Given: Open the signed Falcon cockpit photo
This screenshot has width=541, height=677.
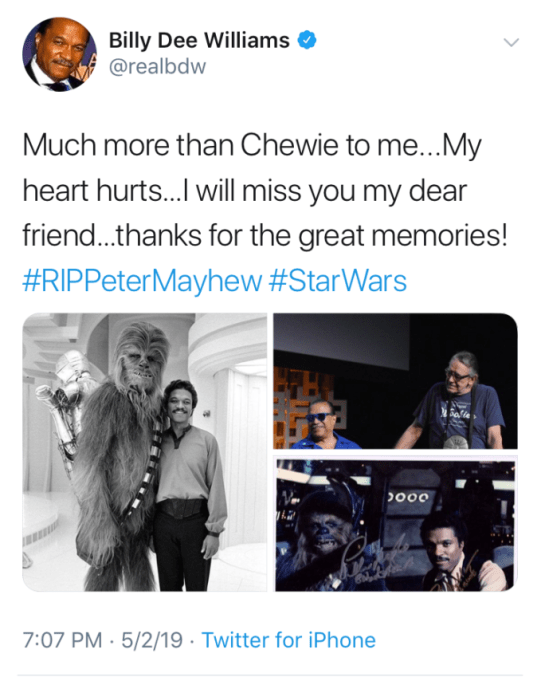Looking at the screenshot, I should click(x=395, y=524).
